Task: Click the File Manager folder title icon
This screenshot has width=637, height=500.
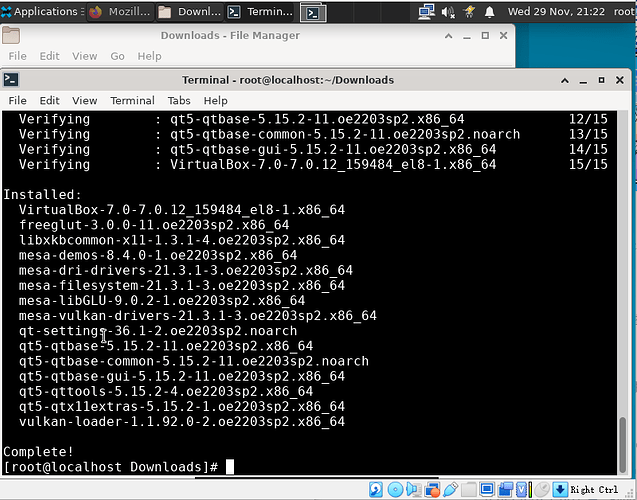Action: (x=10, y=36)
